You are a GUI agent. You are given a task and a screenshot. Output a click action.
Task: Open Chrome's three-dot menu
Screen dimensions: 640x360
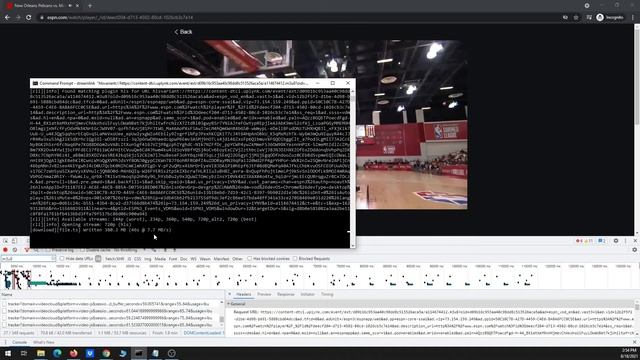point(633,18)
